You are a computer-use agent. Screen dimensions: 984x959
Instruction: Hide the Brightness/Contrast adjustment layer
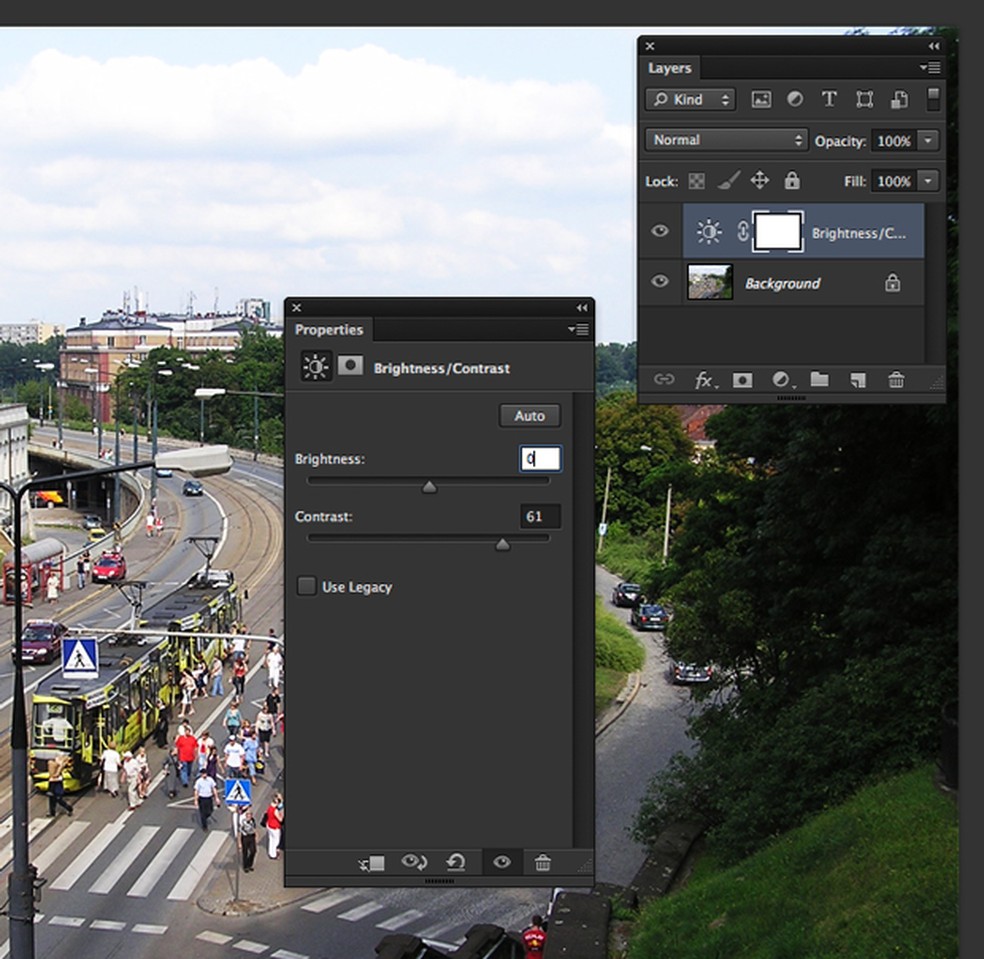coord(660,231)
